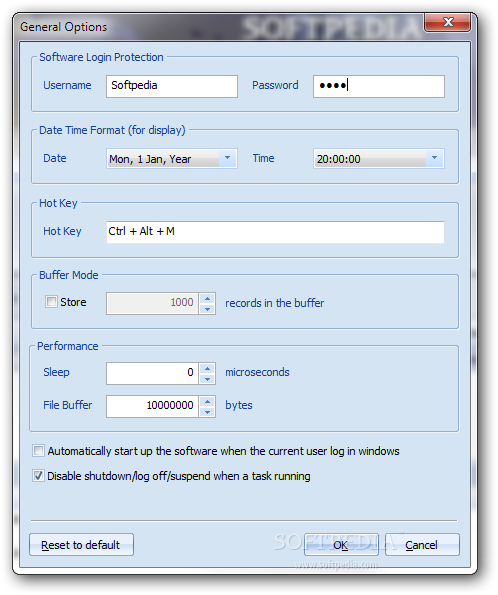The width and height of the screenshot is (498, 595).
Task: Increase buffer records with up arrow
Action: coord(207,298)
